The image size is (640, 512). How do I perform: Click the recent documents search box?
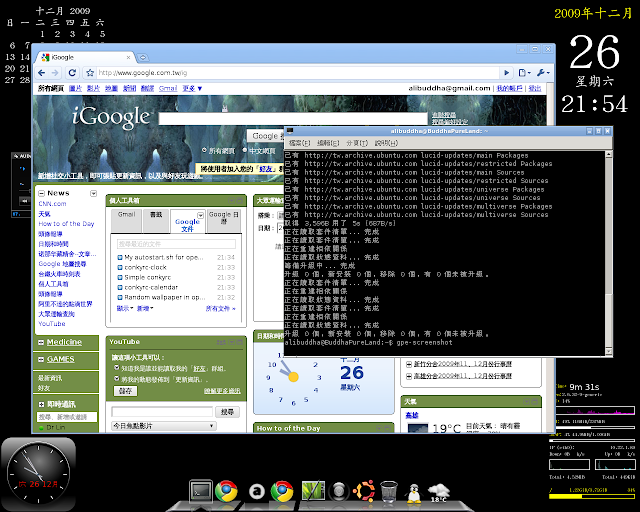[176, 244]
